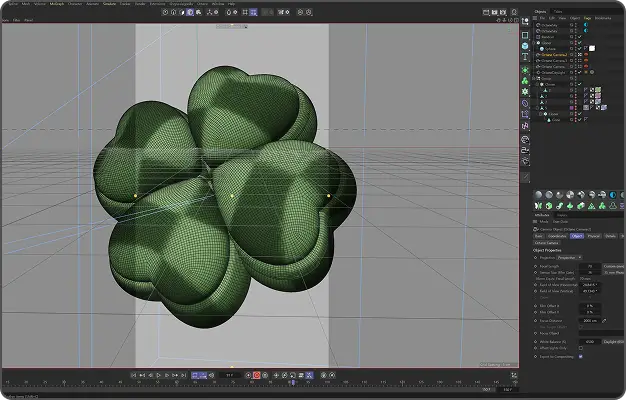Select the checkered sphere material thumbnail
626x400 pixels.
pyautogui.click(x=570, y=195)
